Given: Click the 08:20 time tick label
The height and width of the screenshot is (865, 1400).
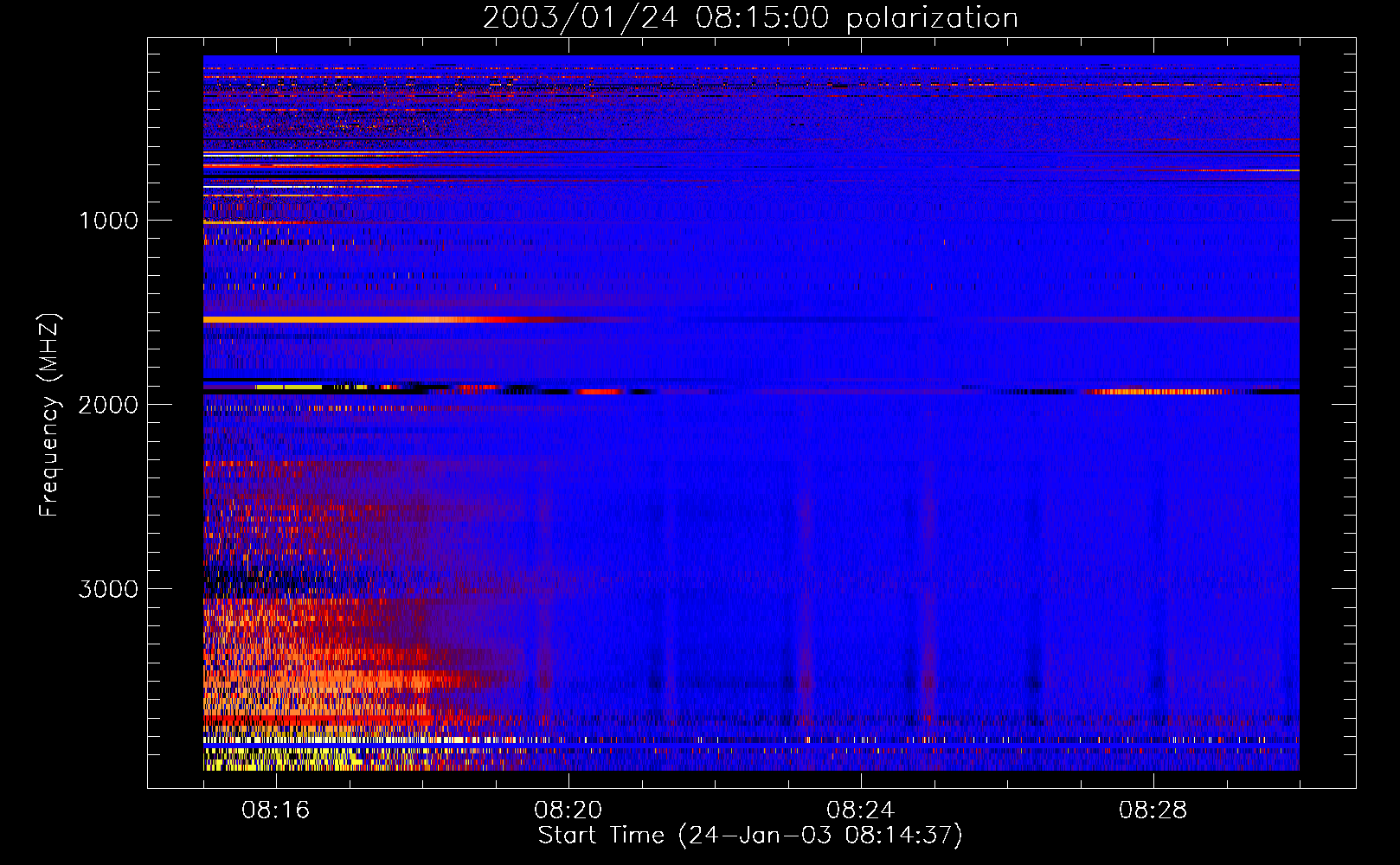Looking at the screenshot, I should coord(568,811).
